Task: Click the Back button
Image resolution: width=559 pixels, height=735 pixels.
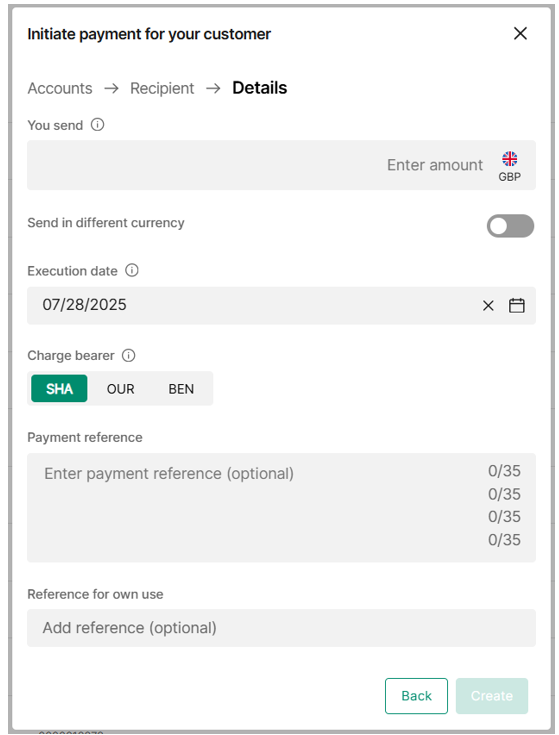Action: [x=416, y=696]
